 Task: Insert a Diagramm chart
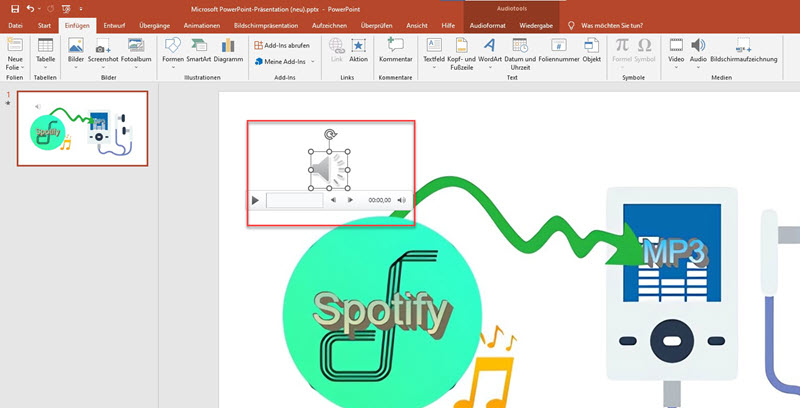point(228,45)
